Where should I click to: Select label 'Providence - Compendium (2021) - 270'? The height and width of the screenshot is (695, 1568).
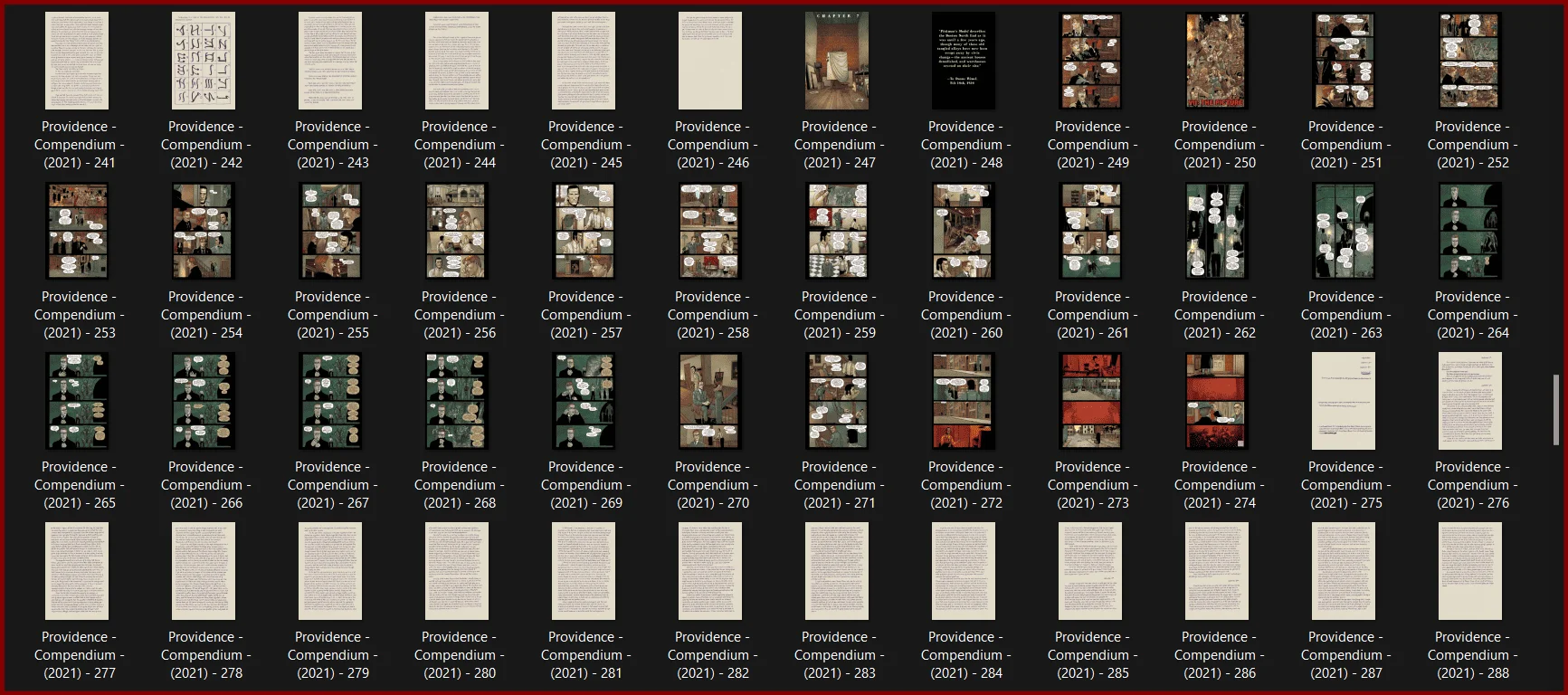point(713,485)
